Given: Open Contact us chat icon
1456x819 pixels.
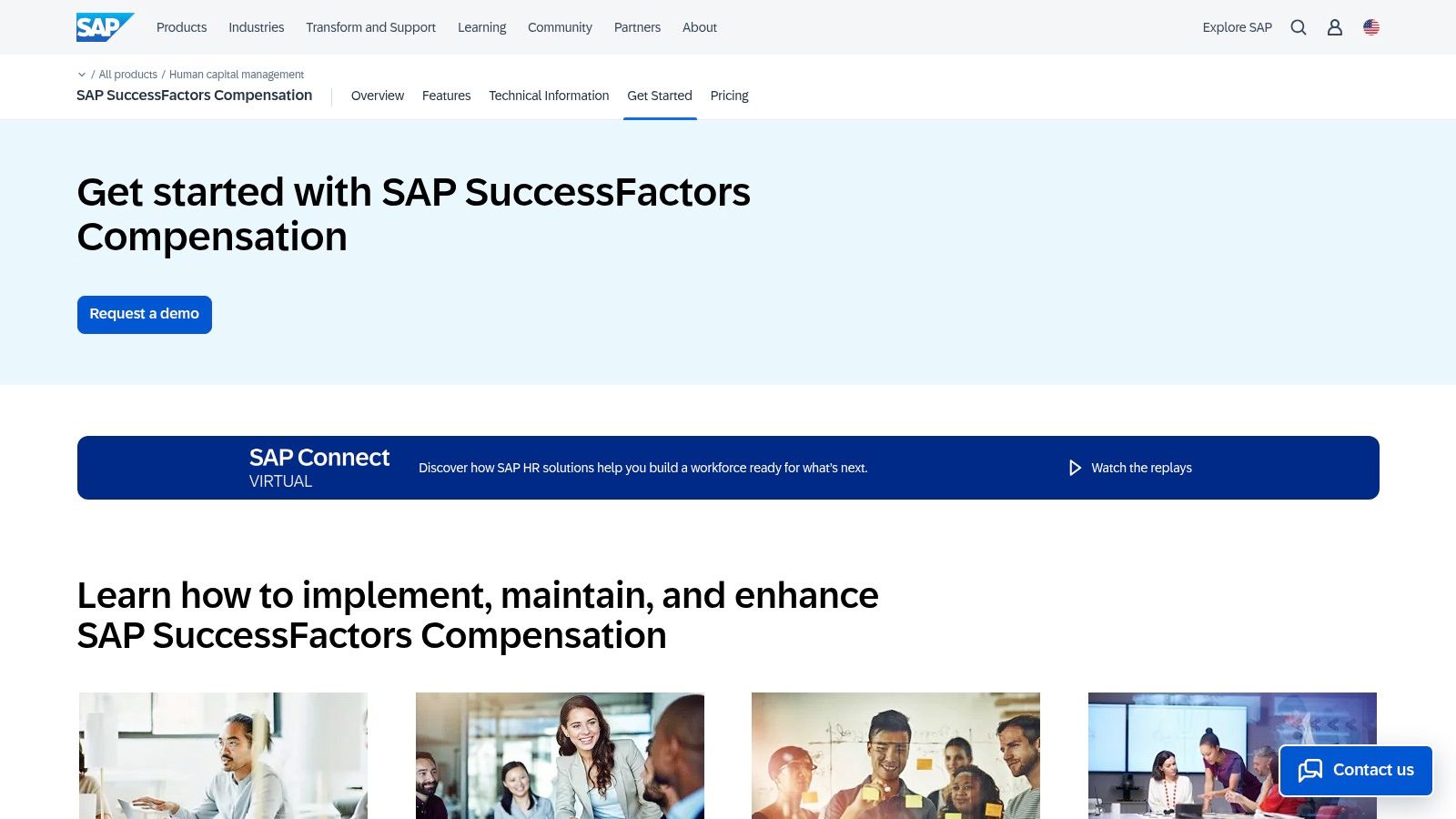Looking at the screenshot, I should click(x=1310, y=770).
